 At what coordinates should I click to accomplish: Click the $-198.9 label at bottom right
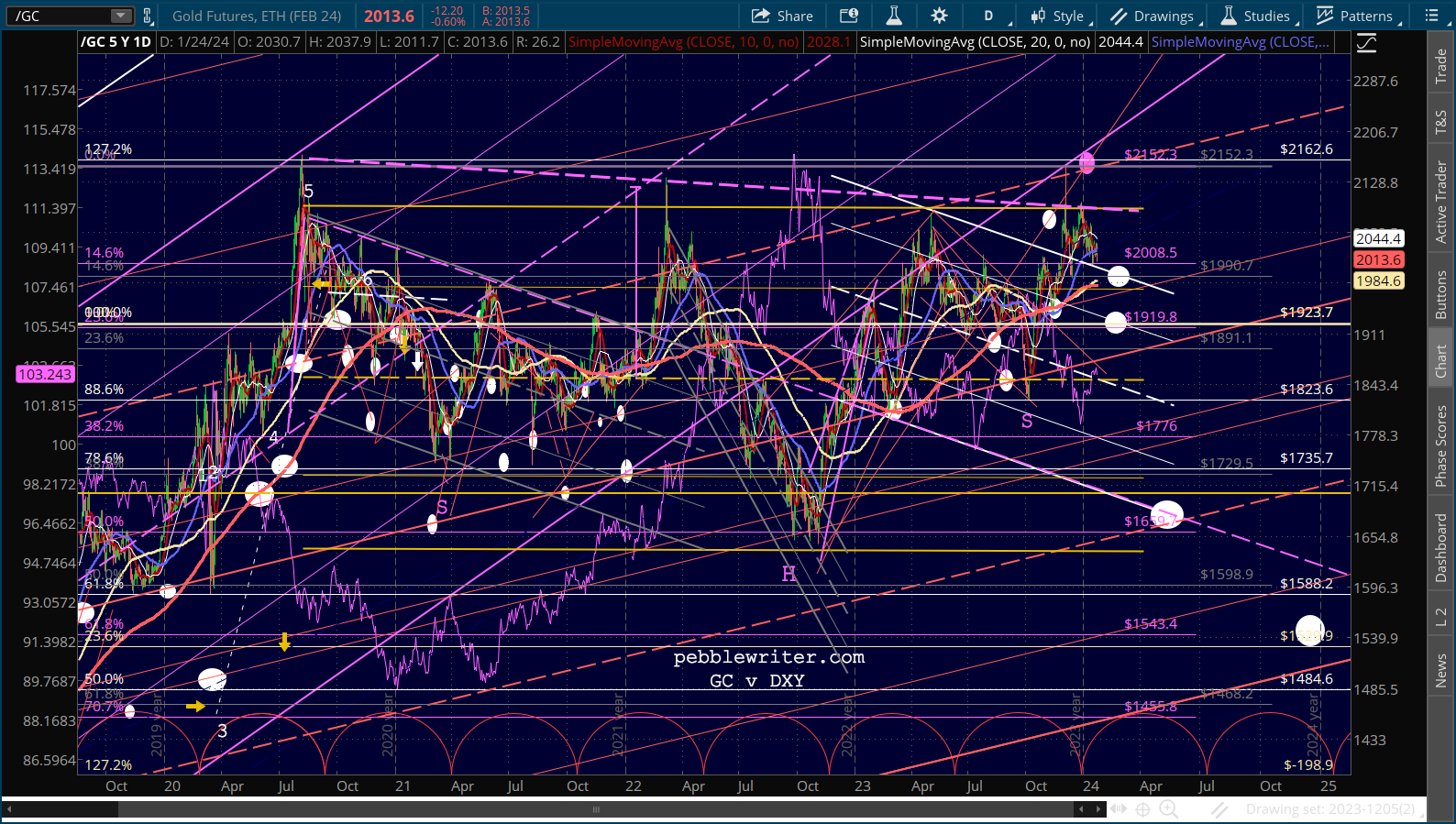pyautogui.click(x=1308, y=764)
